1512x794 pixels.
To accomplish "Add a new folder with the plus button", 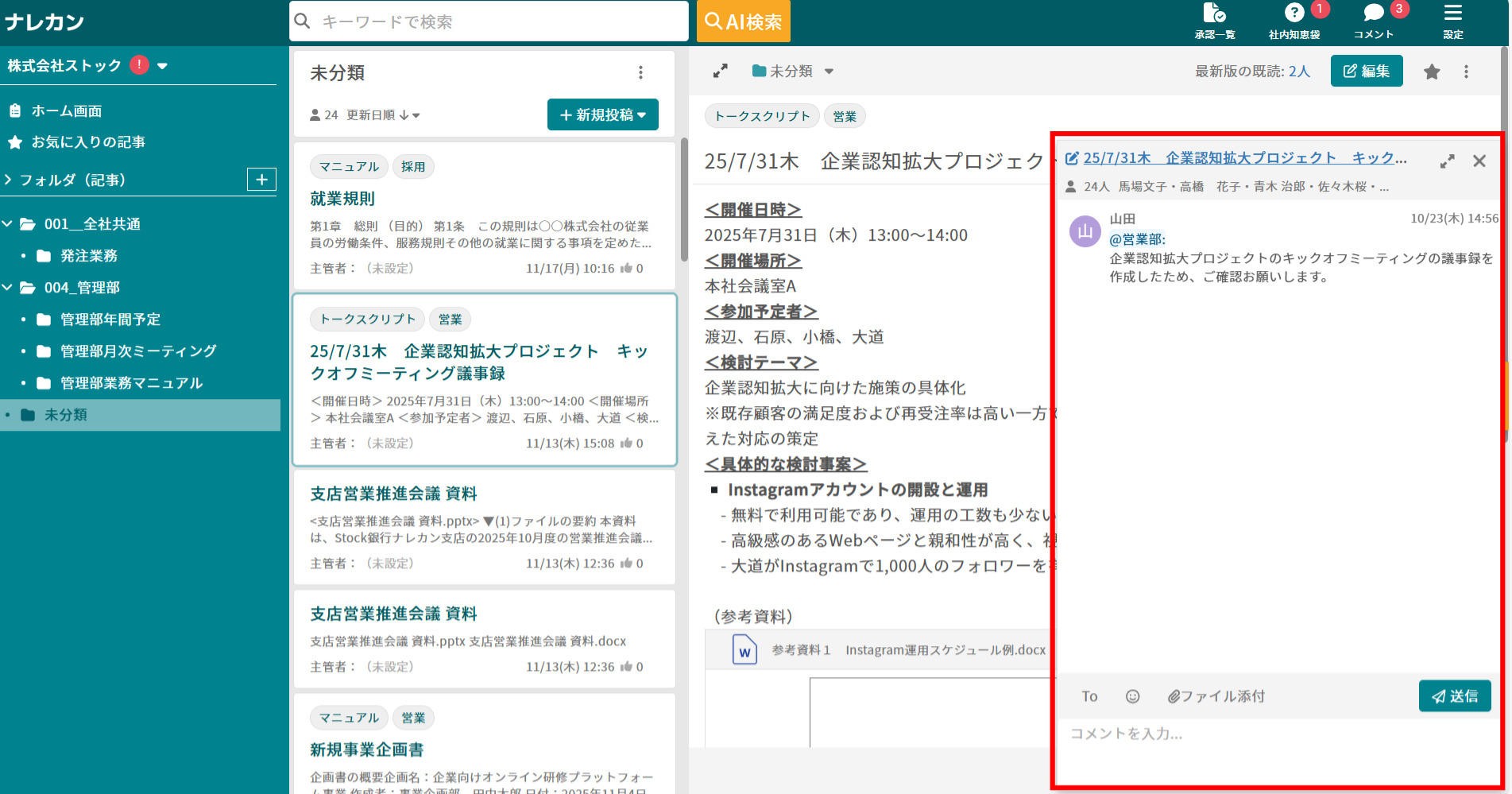I will [x=261, y=180].
